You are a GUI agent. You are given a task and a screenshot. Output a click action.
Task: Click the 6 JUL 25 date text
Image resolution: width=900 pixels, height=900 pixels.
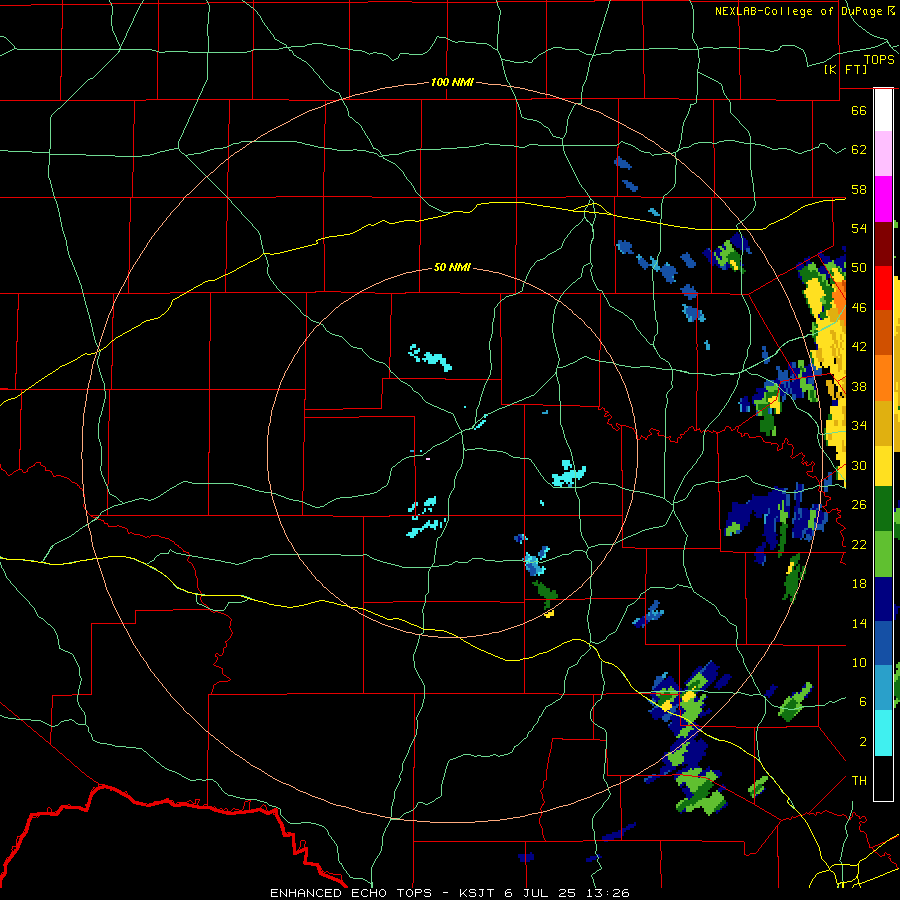pyautogui.click(x=542, y=893)
